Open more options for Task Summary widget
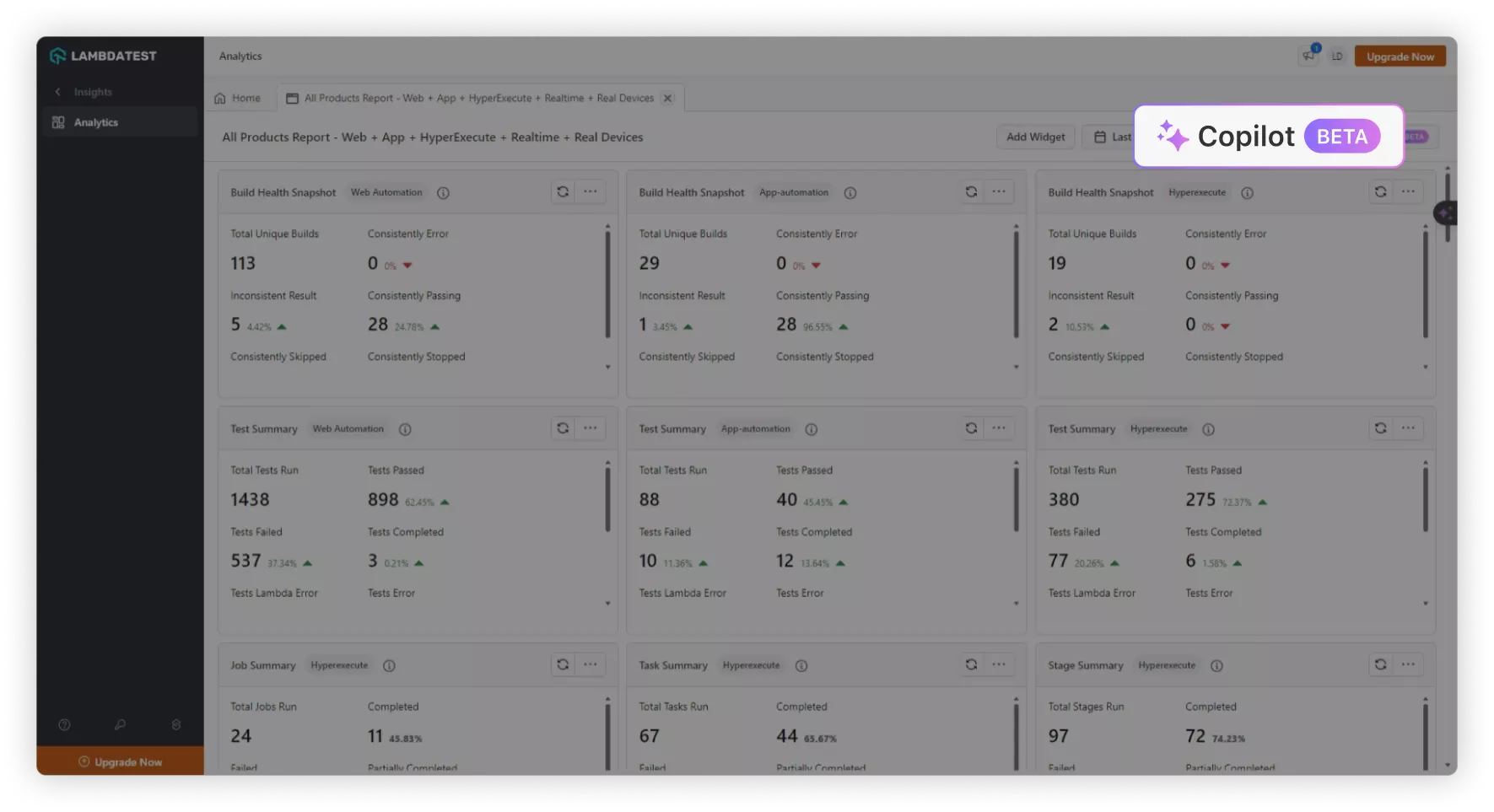The height and width of the screenshot is (812, 1494). pos(999,664)
